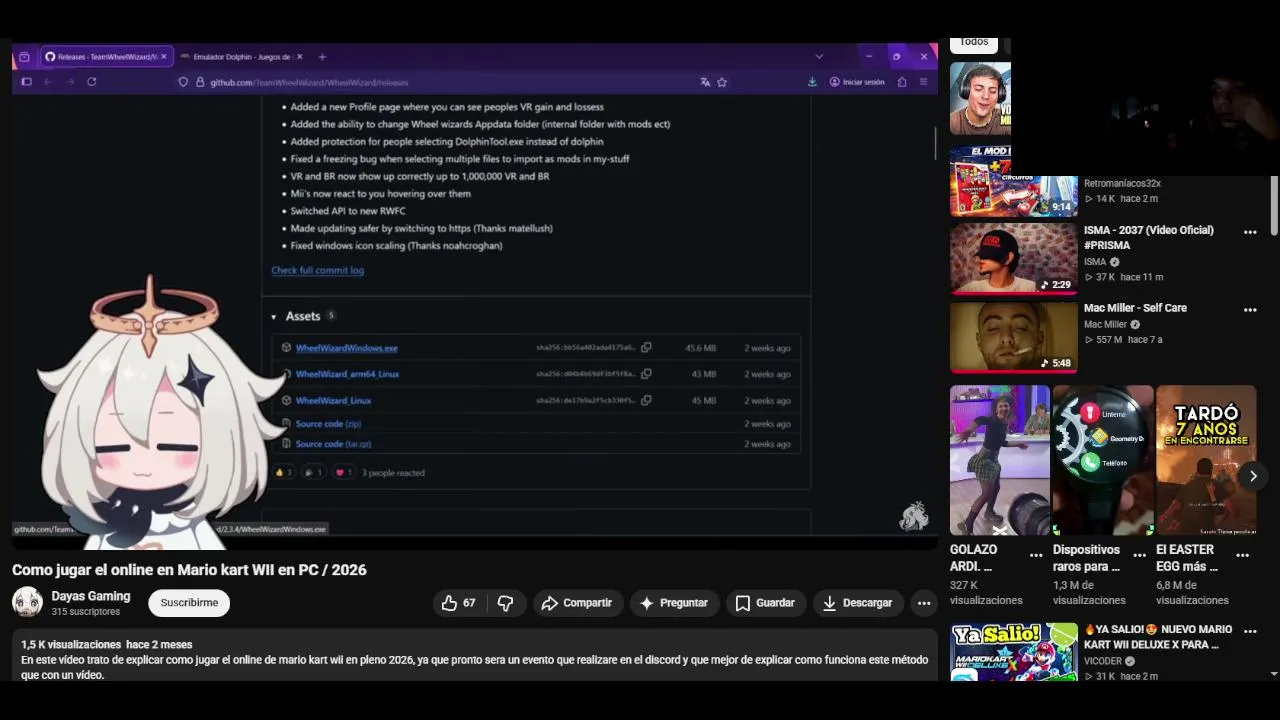Open the Preguntar AI assistant
The image size is (1280, 720).
674,603
